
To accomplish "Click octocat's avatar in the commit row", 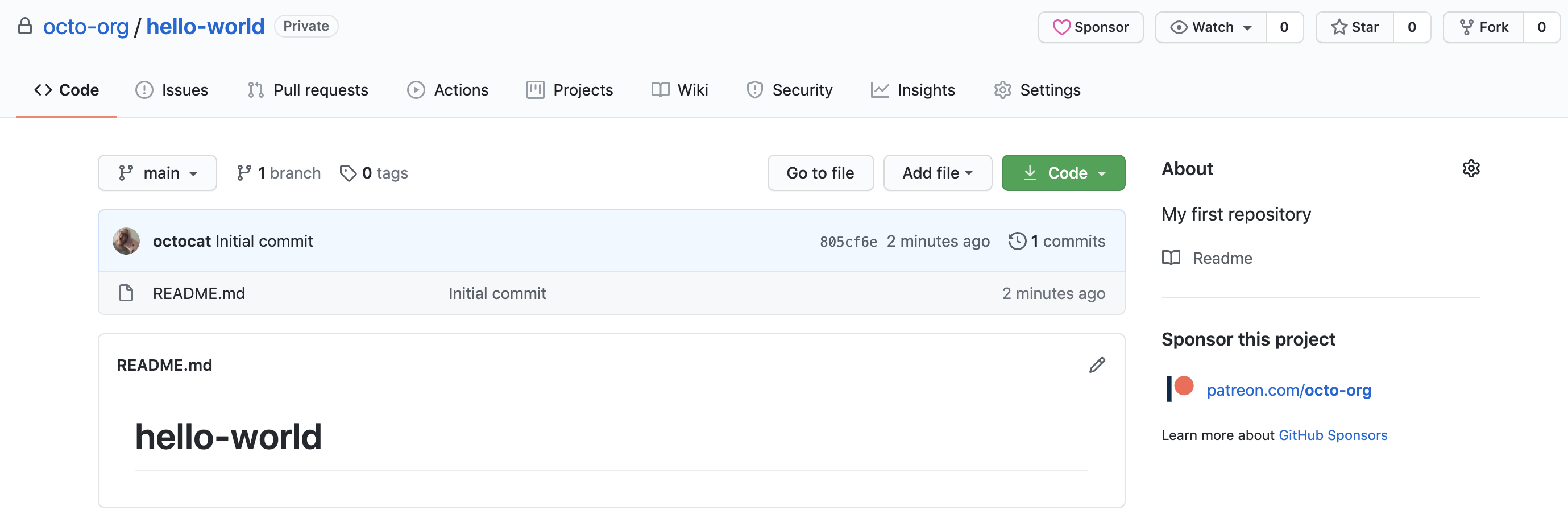I will point(126,241).
